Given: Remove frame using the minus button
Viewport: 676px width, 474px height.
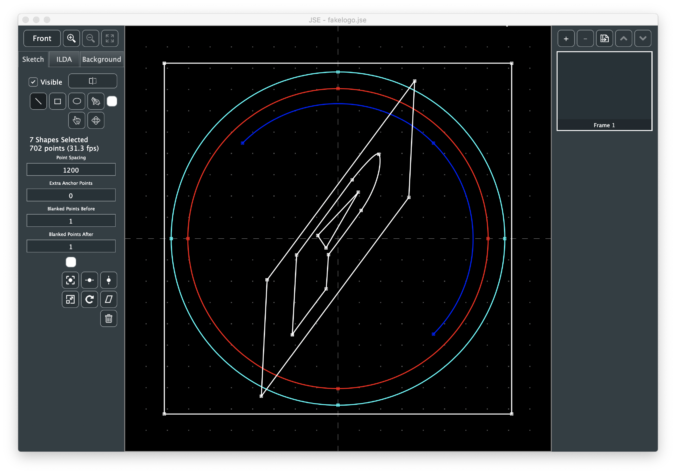Looking at the screenshot, I should click(585, 38).
